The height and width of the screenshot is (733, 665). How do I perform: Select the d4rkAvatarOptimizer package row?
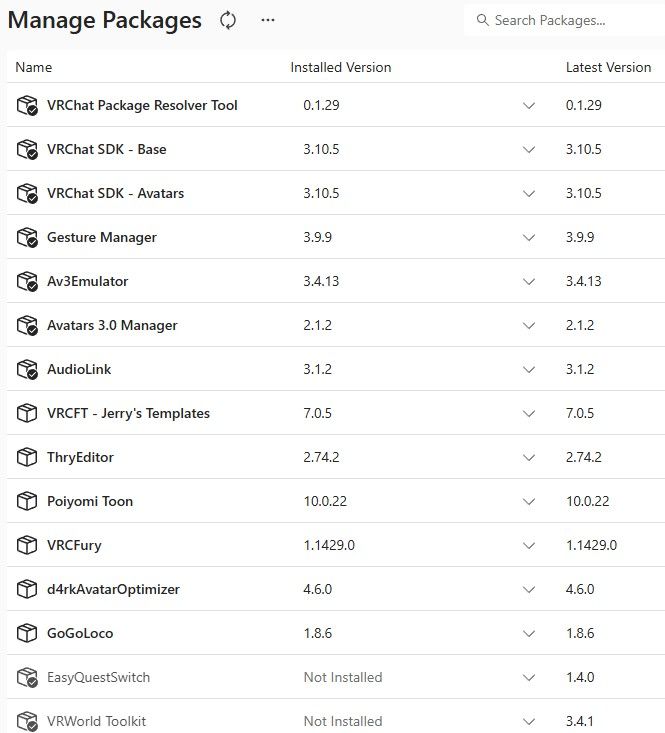point(336,589)
